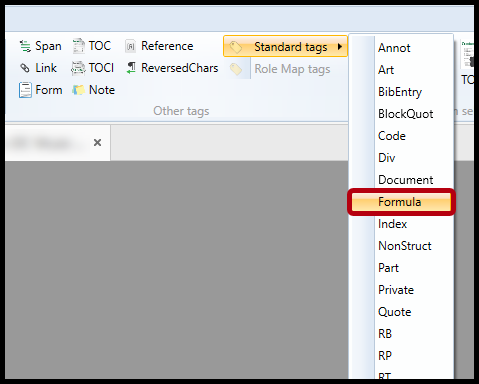
Task: Select the Private tag entry
Action: [x=401, y=290]
